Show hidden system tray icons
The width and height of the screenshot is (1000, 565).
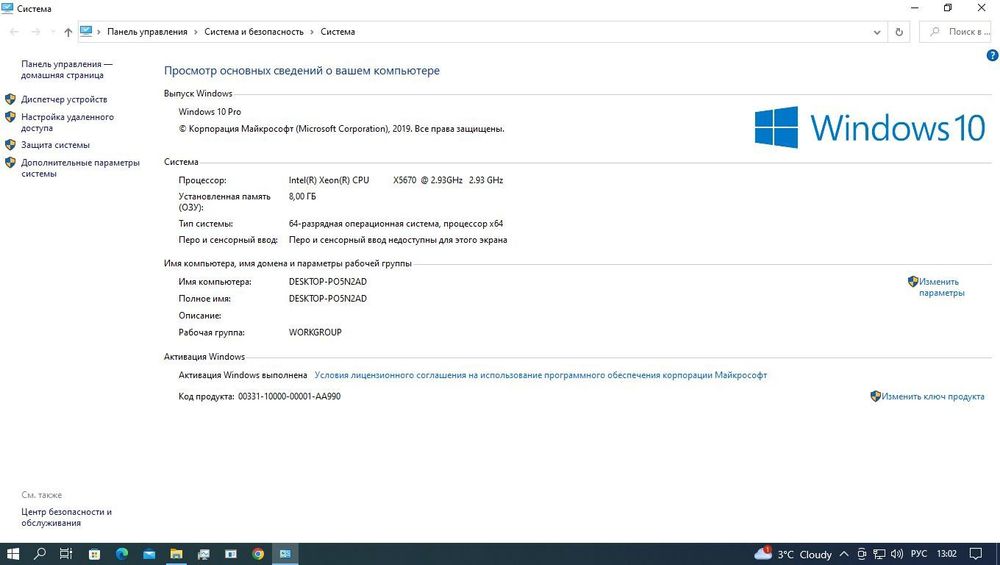(x=844, y=554)
